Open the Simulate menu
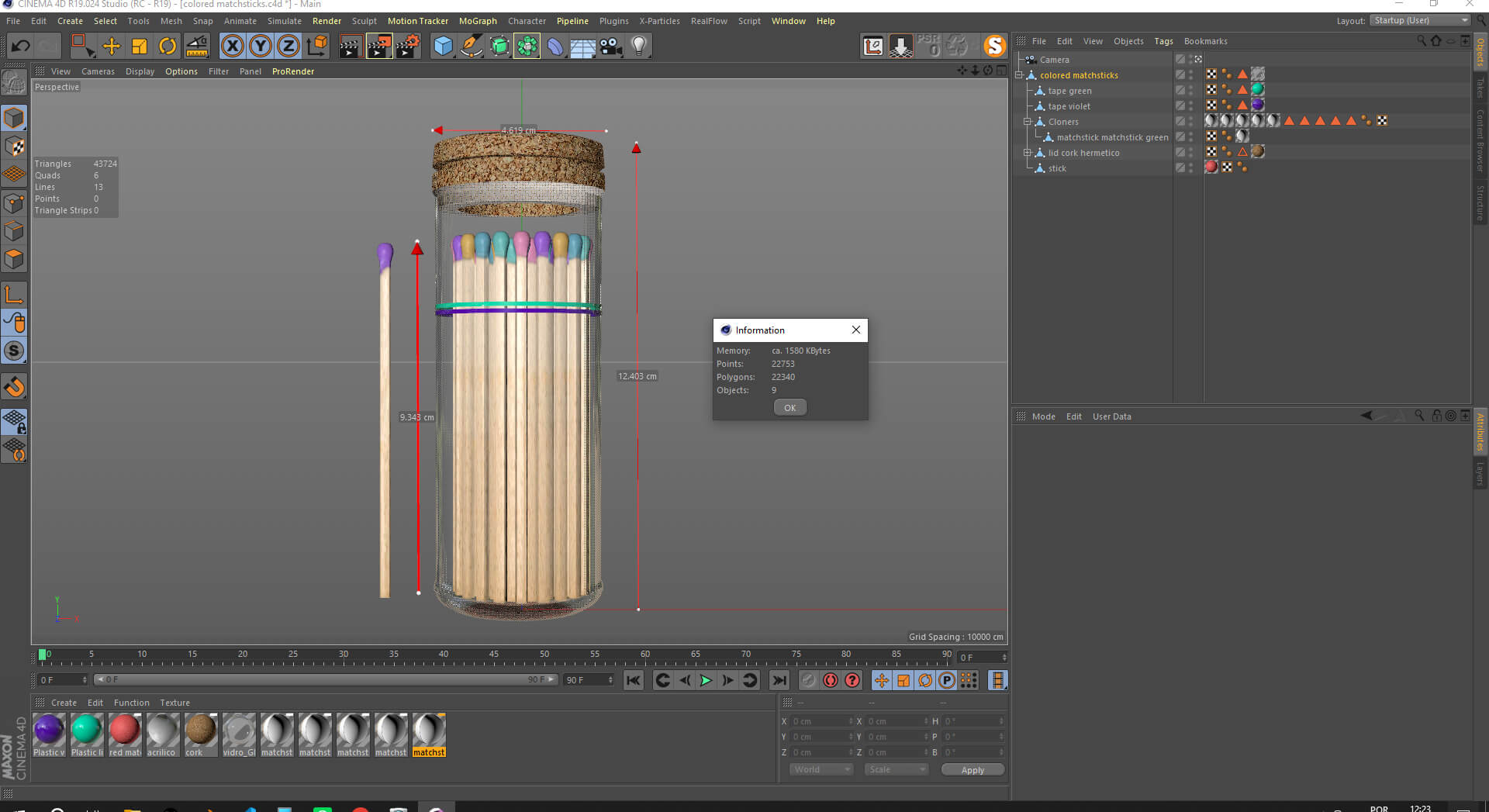Image resolution: width=1489 pixels, height=812 pixels. coord(285,21)
